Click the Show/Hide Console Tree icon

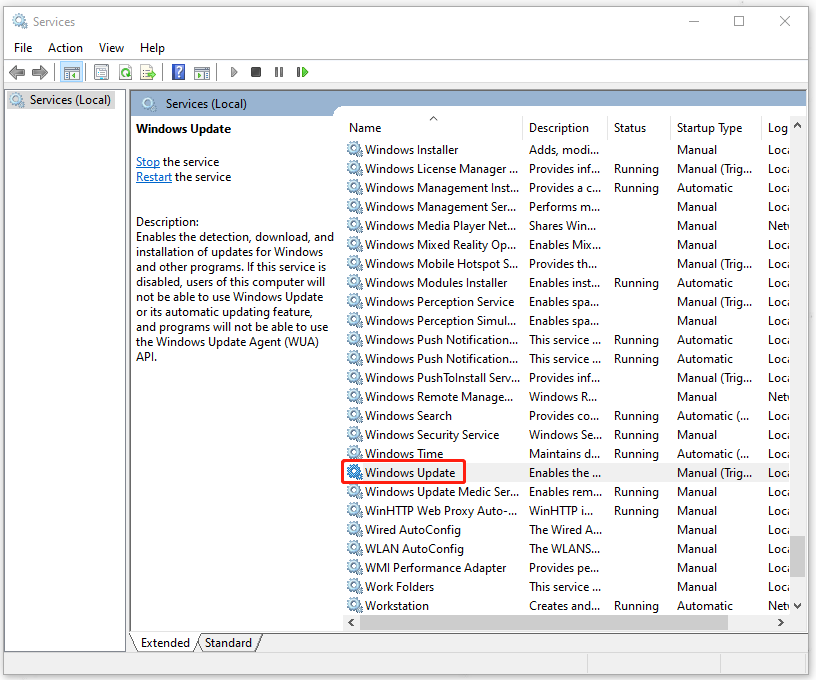coord(71,72)
